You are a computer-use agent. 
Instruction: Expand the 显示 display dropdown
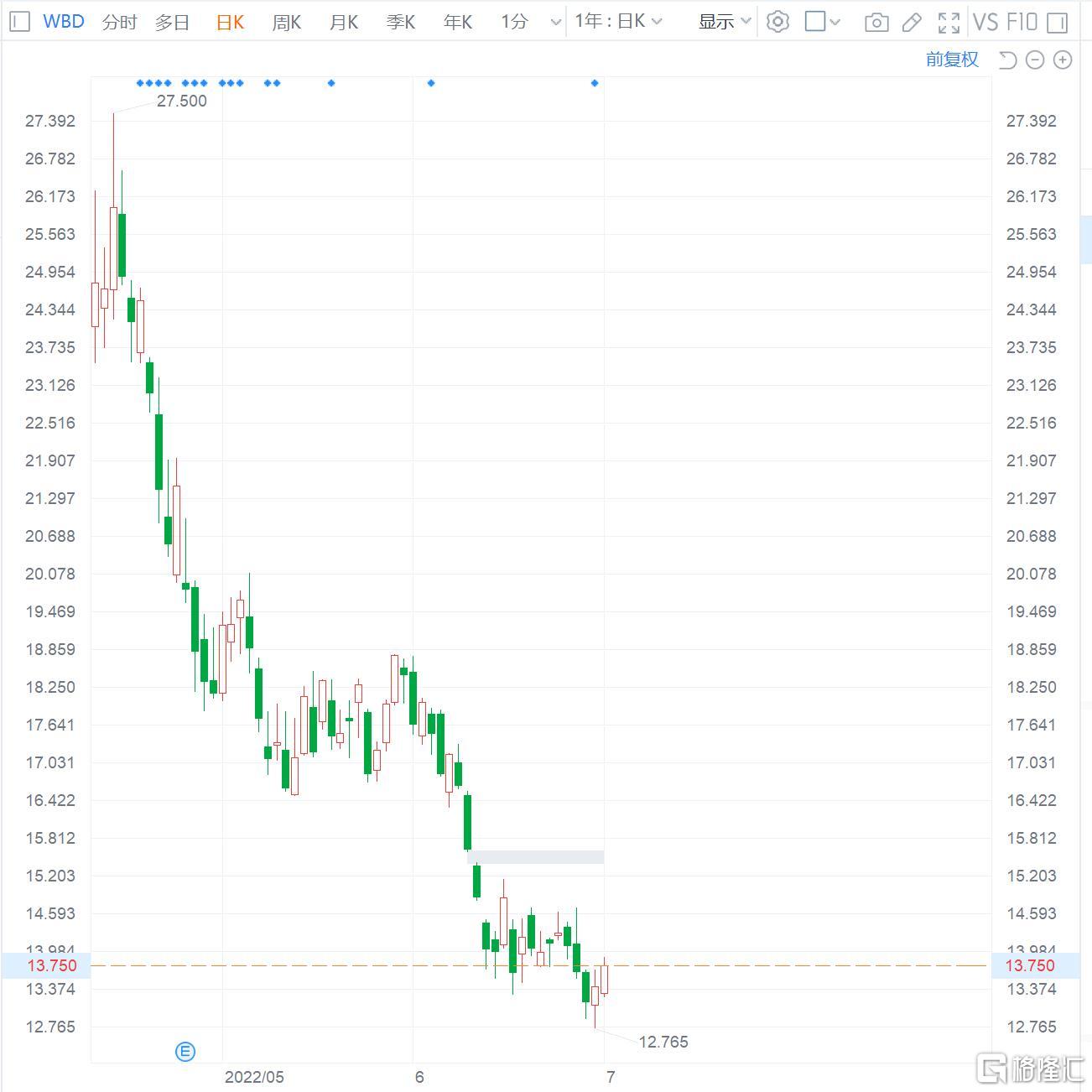tap(725, 22)
